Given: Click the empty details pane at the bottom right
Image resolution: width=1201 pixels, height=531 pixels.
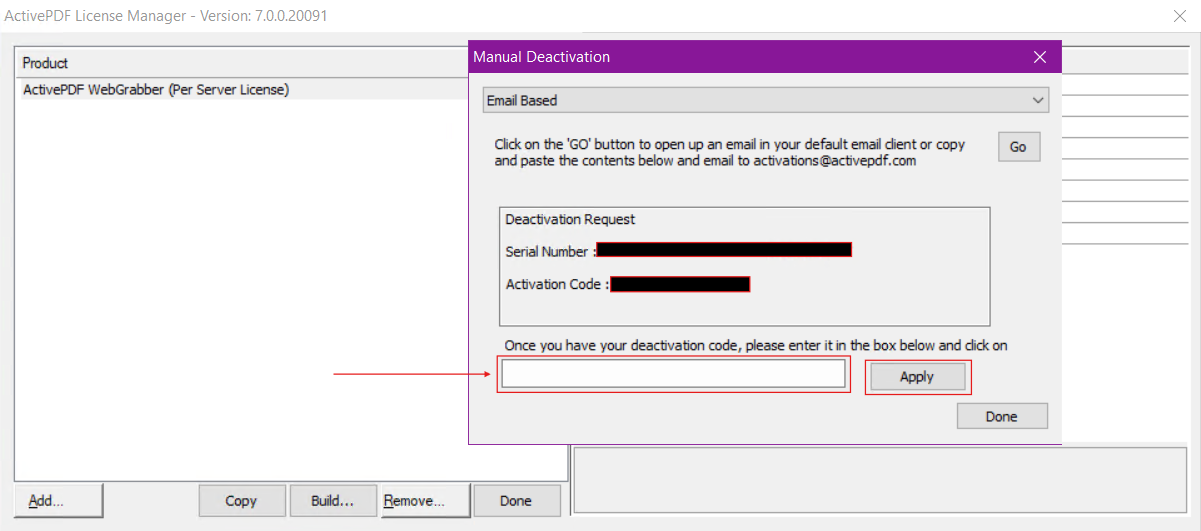Looking at the screenshot, I should click(879, 480).
